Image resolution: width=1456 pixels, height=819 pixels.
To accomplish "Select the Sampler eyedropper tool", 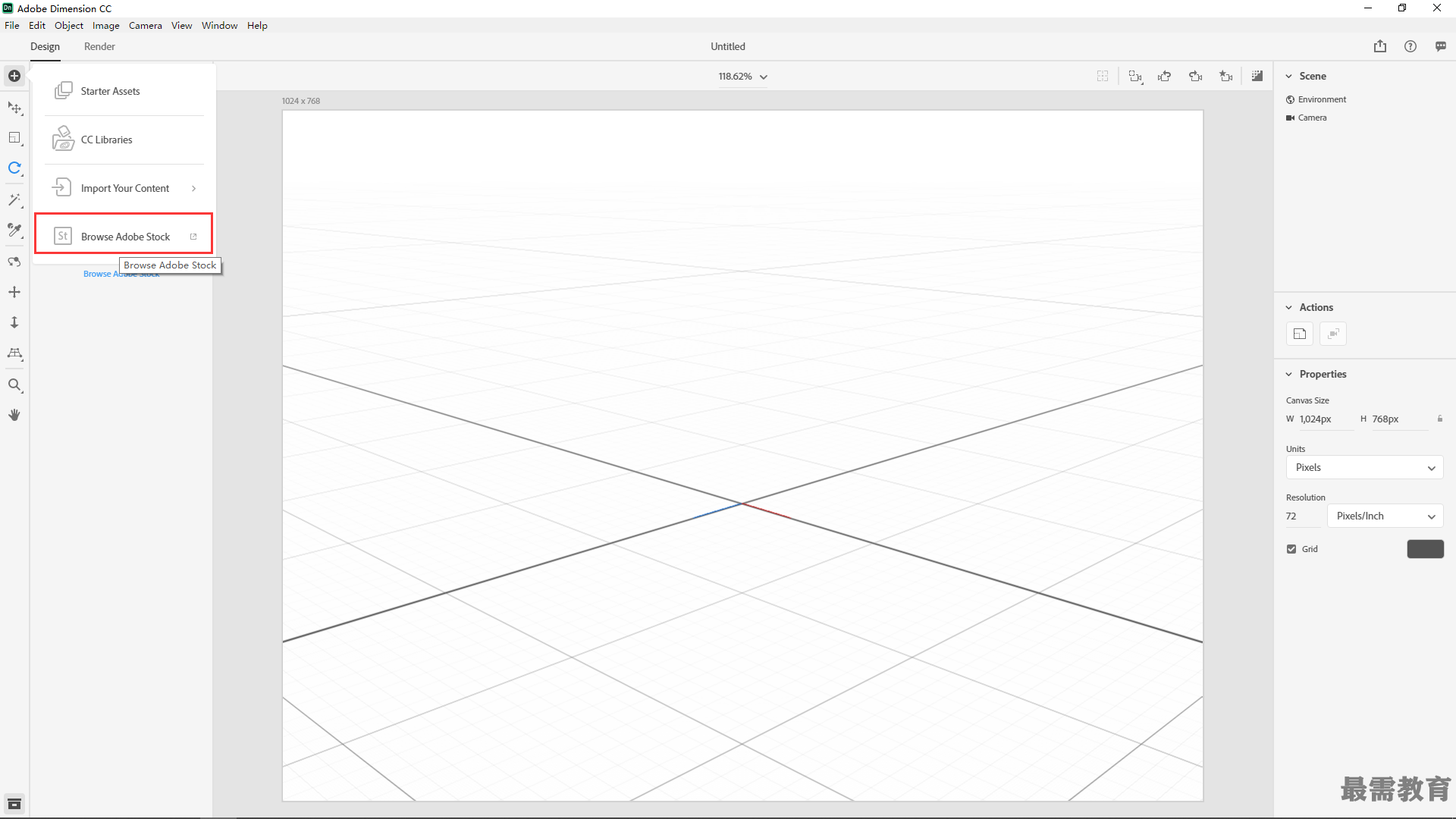I will [14, 230].
